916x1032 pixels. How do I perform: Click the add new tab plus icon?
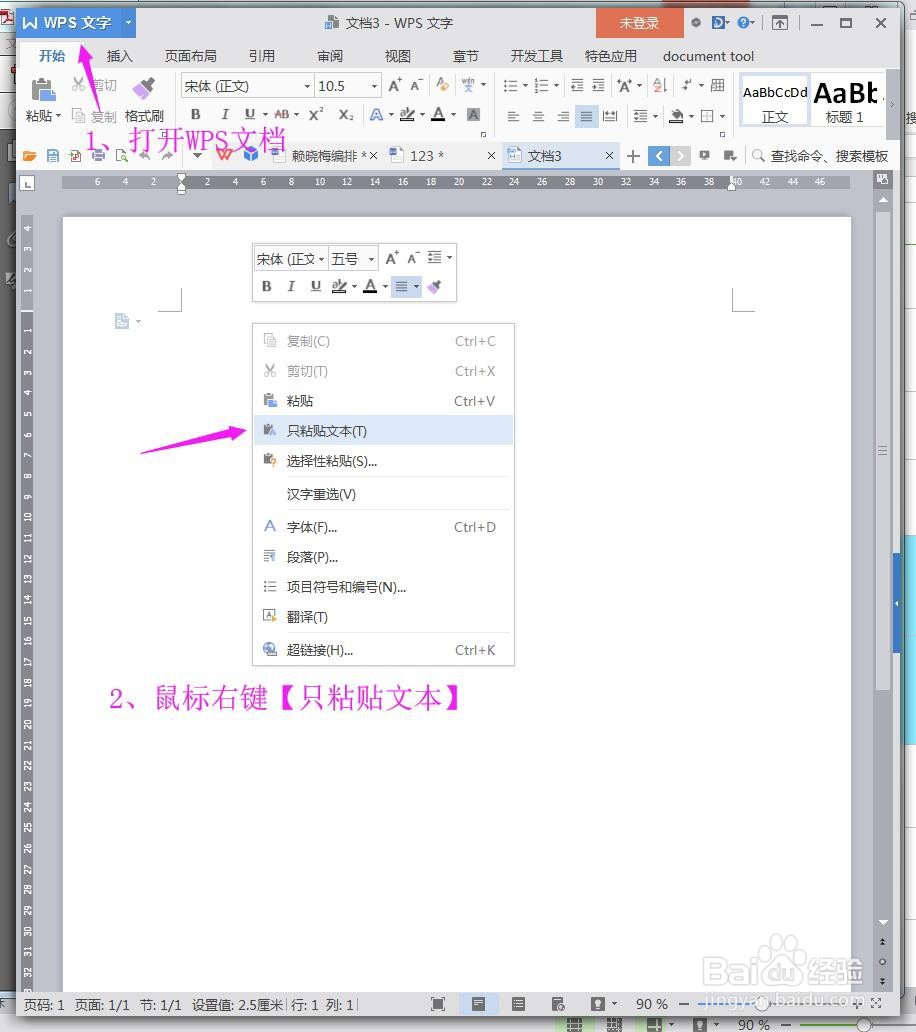(x=633, y=156)
